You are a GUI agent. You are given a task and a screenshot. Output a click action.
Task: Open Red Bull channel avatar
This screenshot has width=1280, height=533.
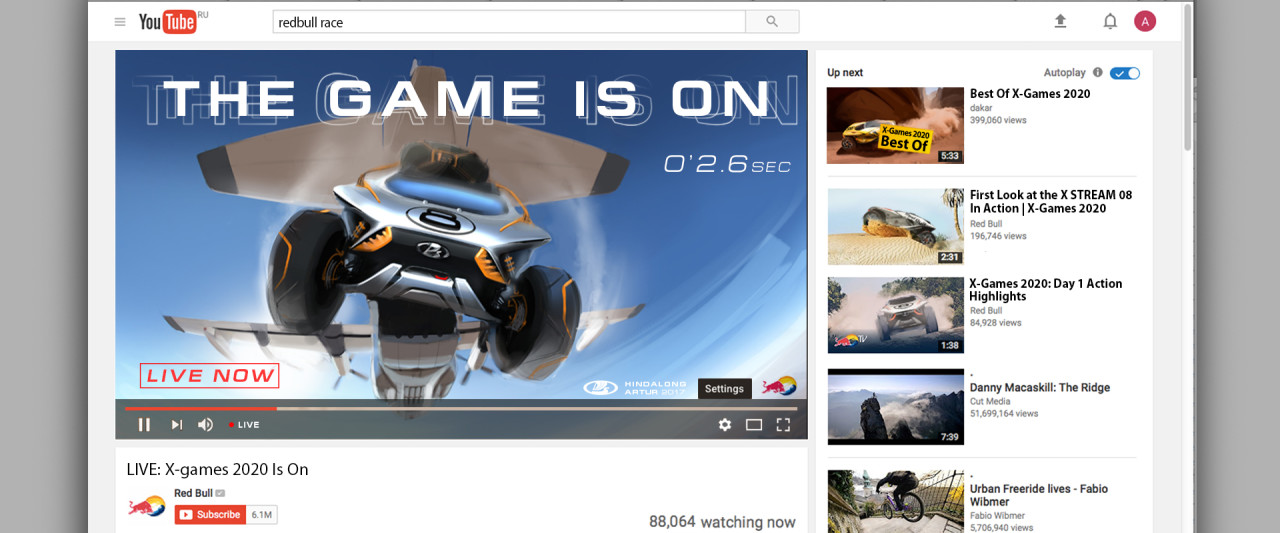pyautogui.click(x=147, y=506)
